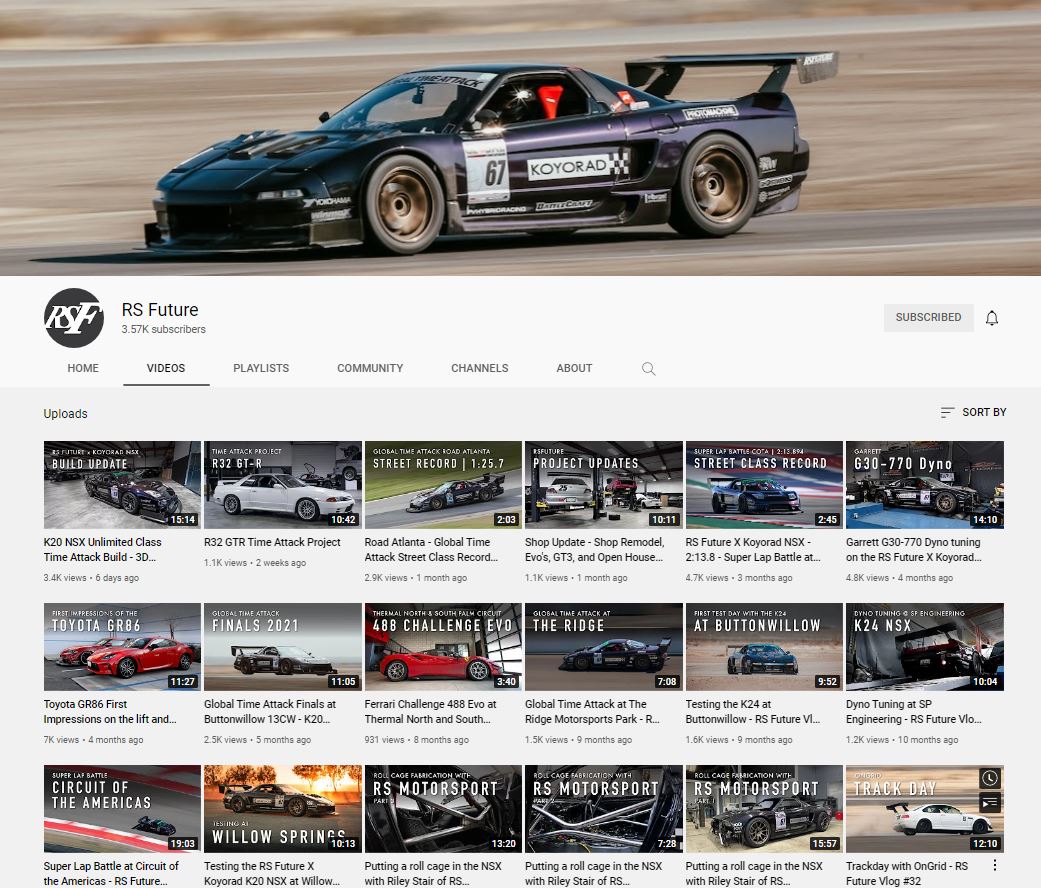This screenshot has height=888, width=1041.
Task: Click '1.1K views • 2 weeks ago' metadata
Action: click(x=255, y=563)
